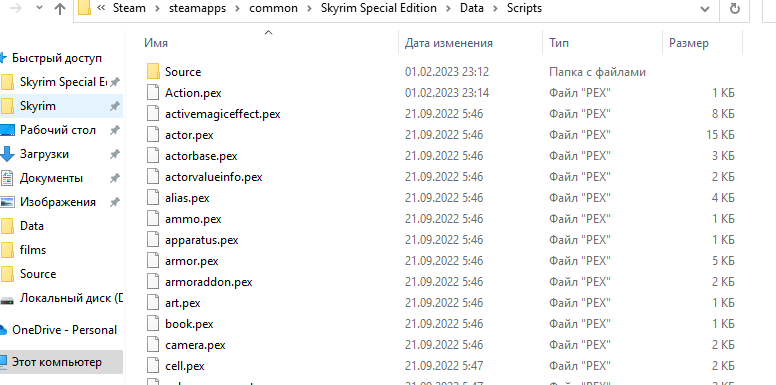Viewport: 776px width, 385px height.
Task: Expand the chevron between Data and Scripts
Action: point(494,8)
